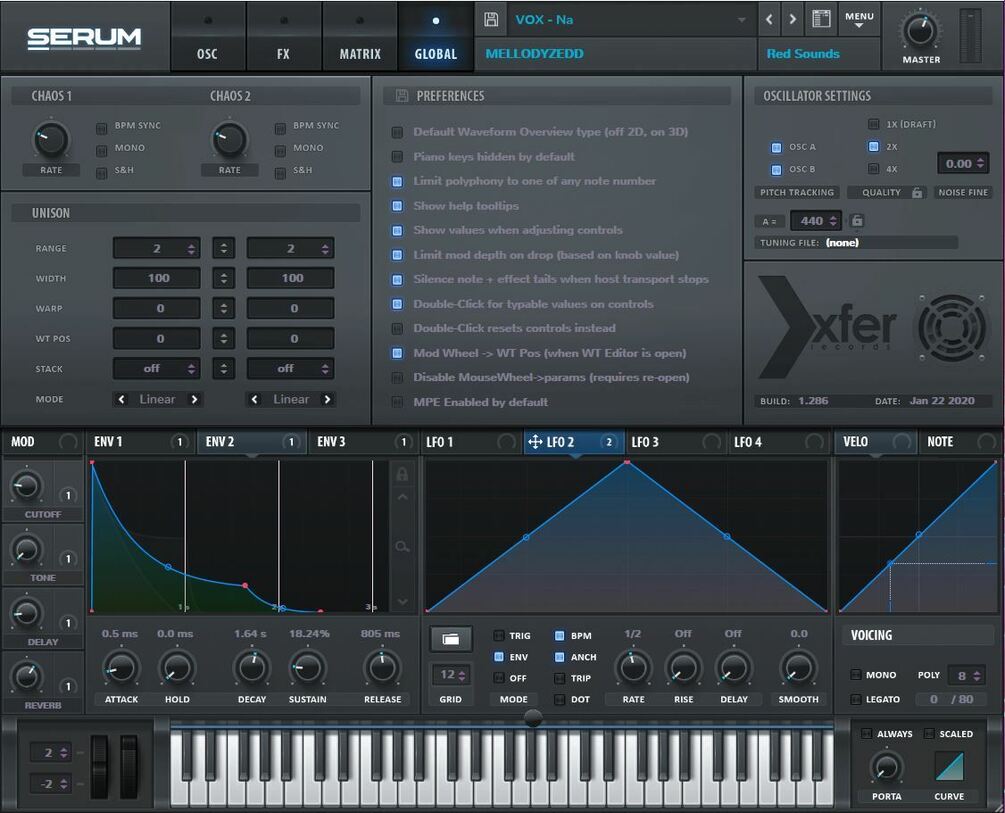The height and width of the screenshot is (813, 1005).
Task: Click the LFO 2 drag-to-assign crosshair icon
Action: (x=535, y=442)
